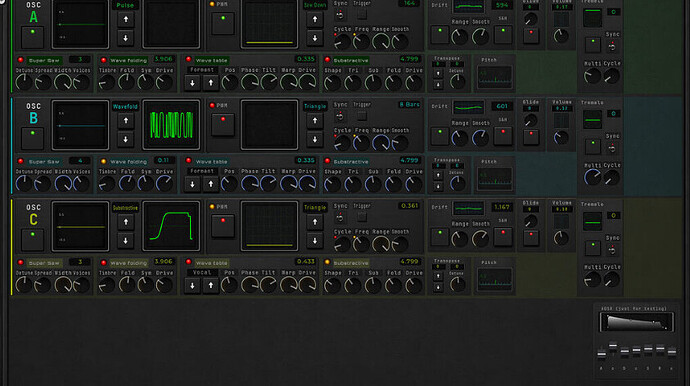Click OSC B Wave folding module label
690x386 pixels.
(x=128, y=162)
